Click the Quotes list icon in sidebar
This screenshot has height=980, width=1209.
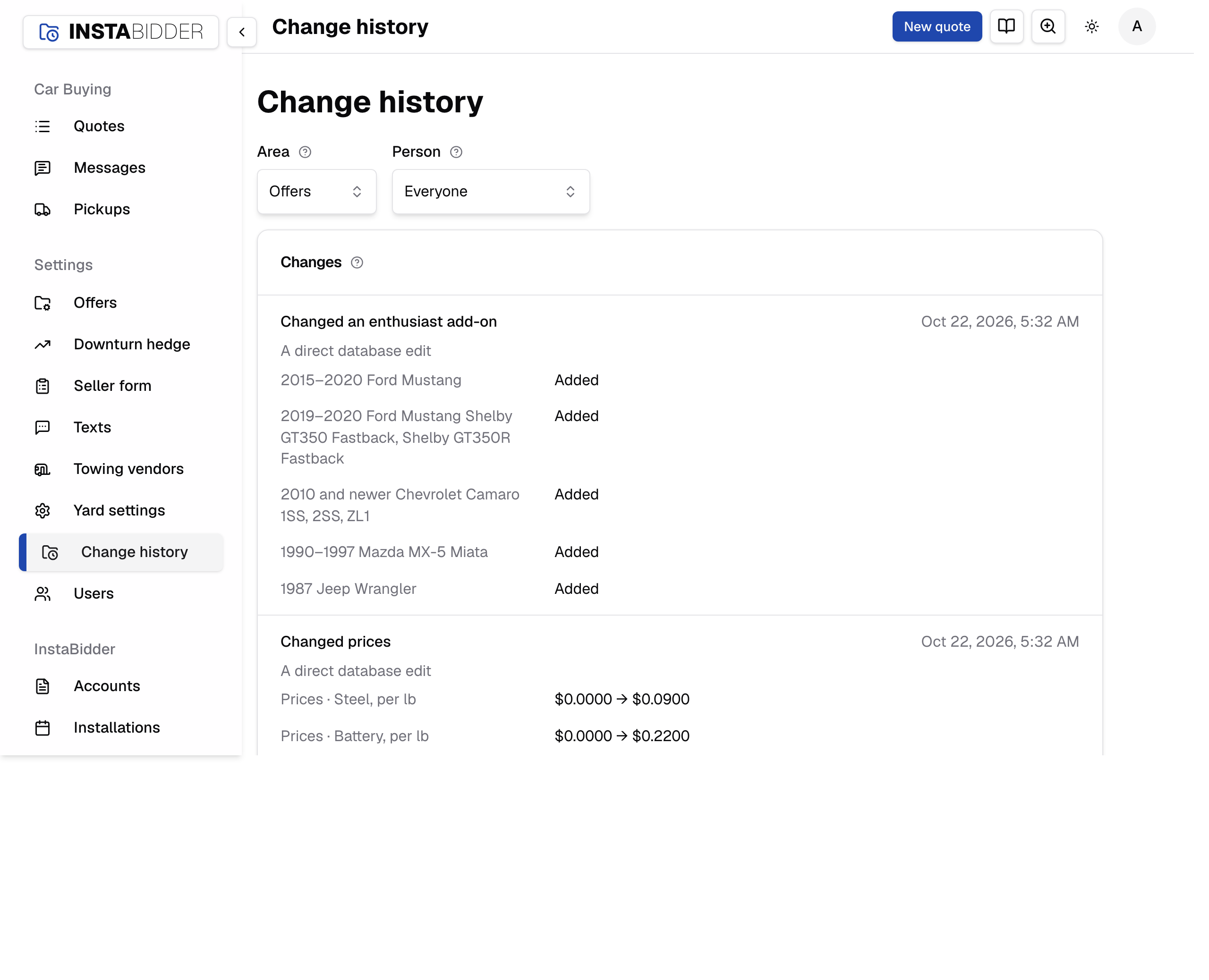[x=43, y=127]
